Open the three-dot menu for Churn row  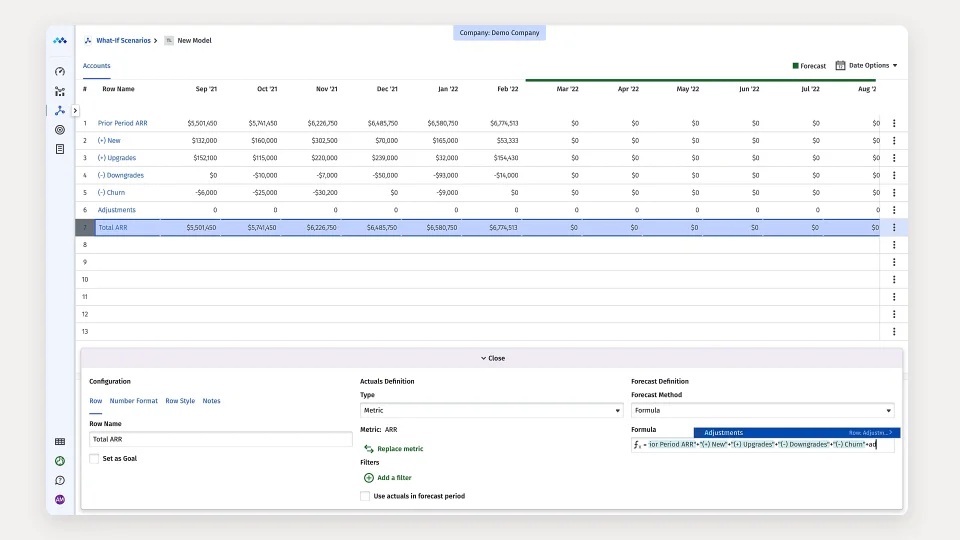893,193
